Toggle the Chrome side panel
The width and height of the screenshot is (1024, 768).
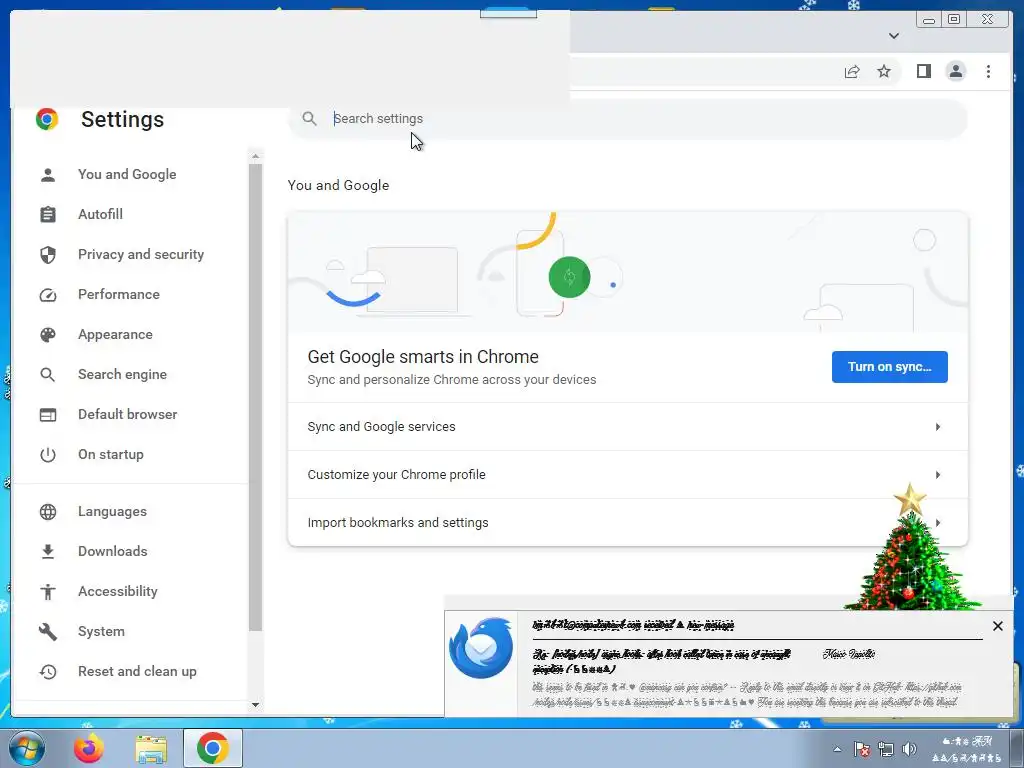click(x=923, y=71)
